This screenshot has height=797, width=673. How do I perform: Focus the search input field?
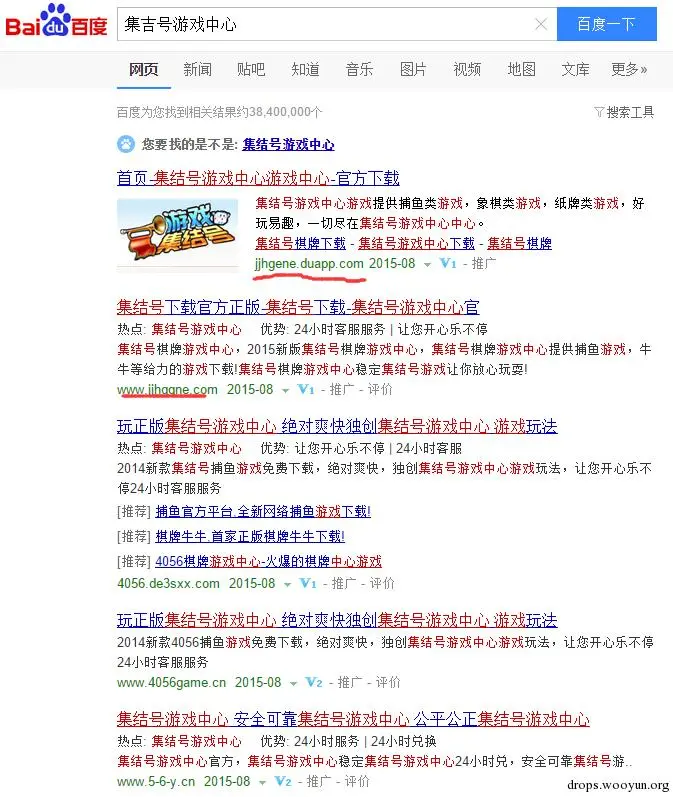tap(325, 24)
